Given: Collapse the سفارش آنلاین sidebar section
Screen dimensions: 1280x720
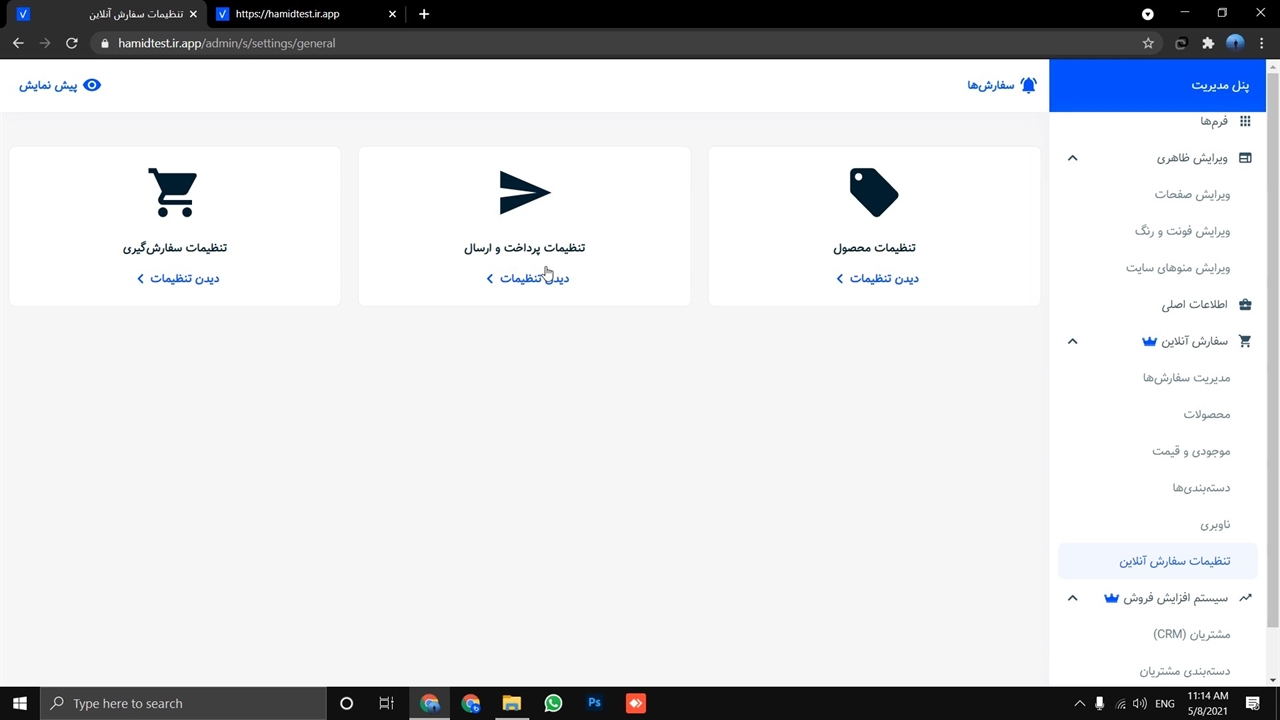Looking at the screenshot, I should click(x=1072, y=341).
